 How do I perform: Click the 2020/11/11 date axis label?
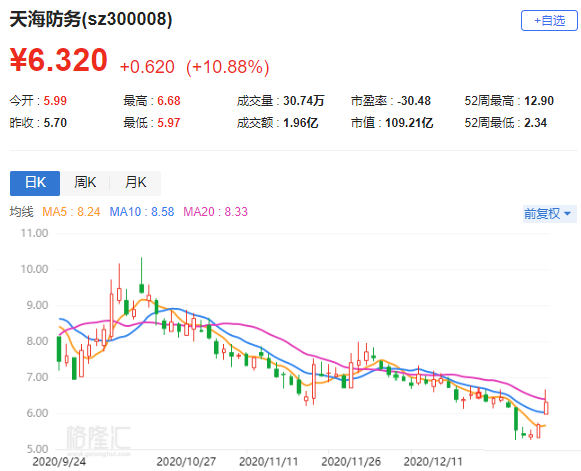[269, 462]
